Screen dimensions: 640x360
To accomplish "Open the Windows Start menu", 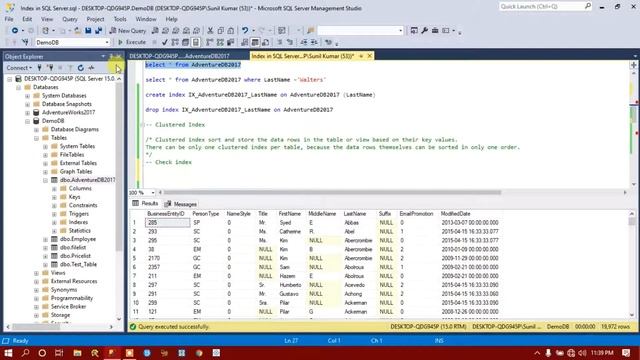I will click(8, 353).
